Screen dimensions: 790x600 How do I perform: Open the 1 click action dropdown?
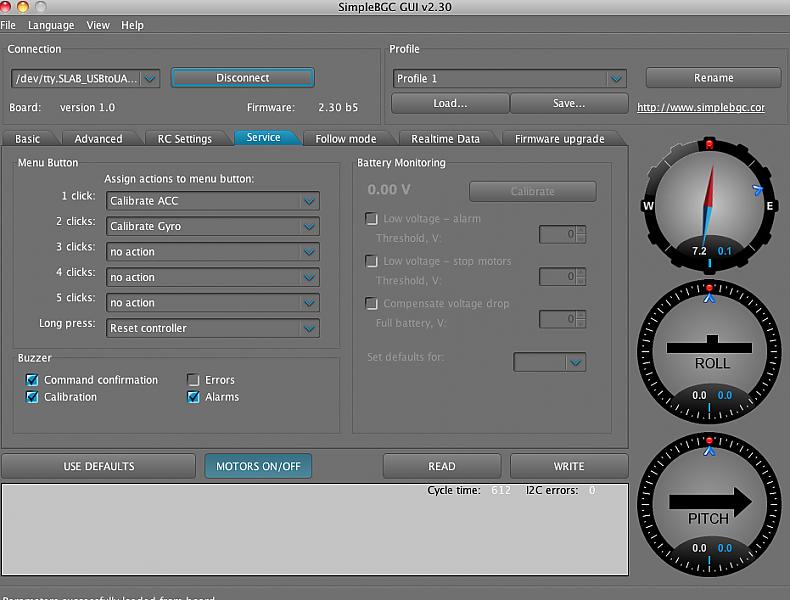point(213,201)
